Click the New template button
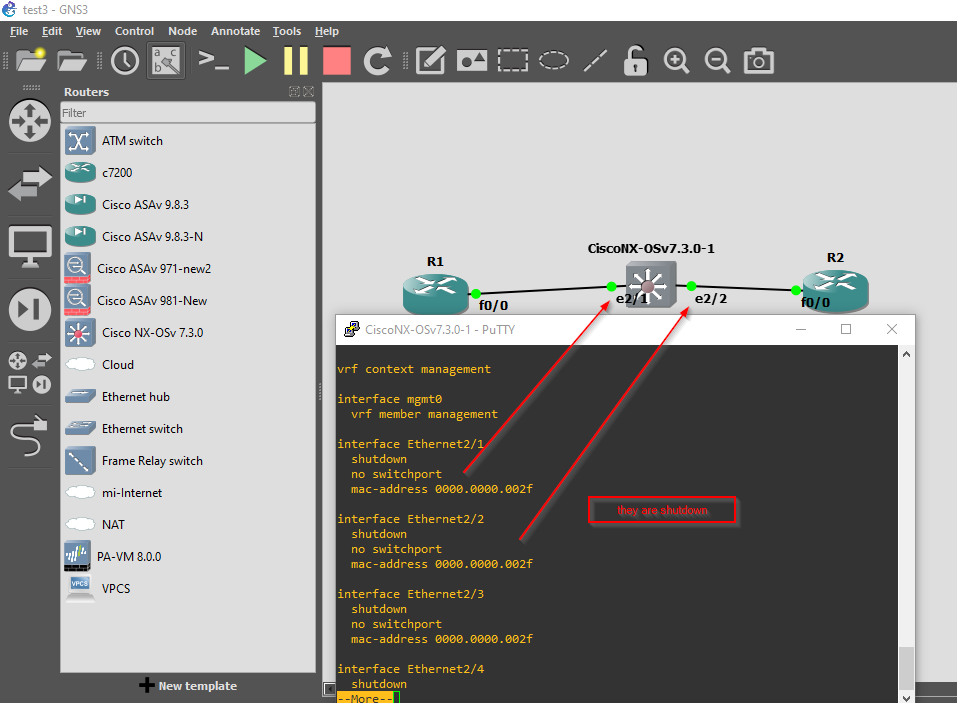Screen dimensions: 957x703 pos(188,686)
